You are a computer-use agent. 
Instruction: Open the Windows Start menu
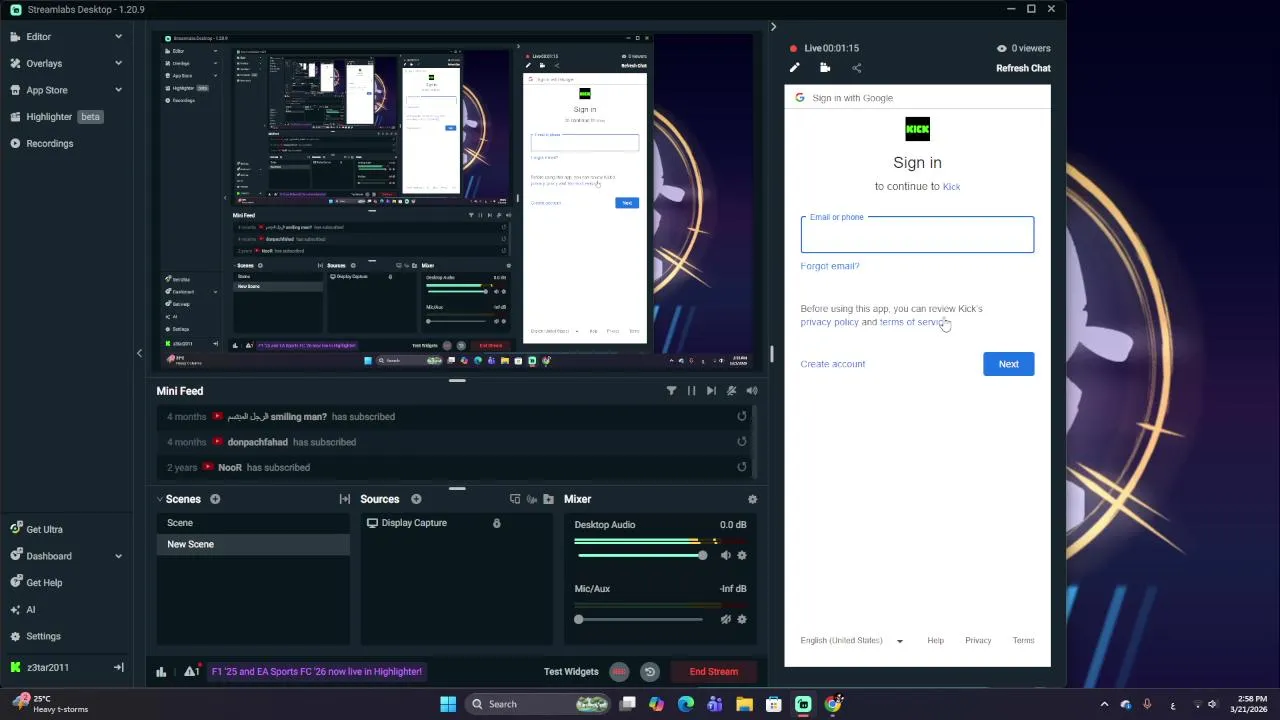point(448,704)
